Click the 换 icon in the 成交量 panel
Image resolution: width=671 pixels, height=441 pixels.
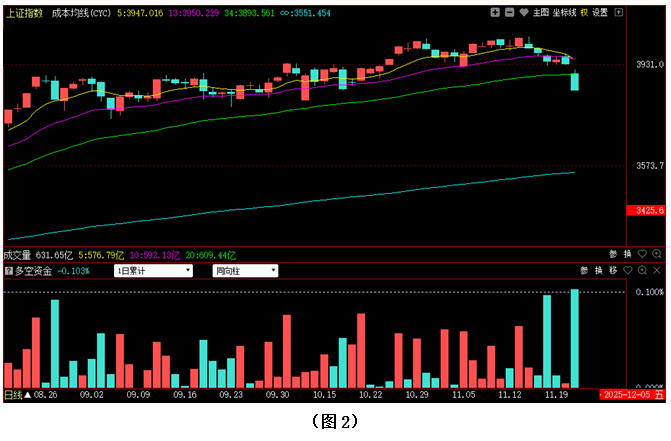[x=627, y=255]
